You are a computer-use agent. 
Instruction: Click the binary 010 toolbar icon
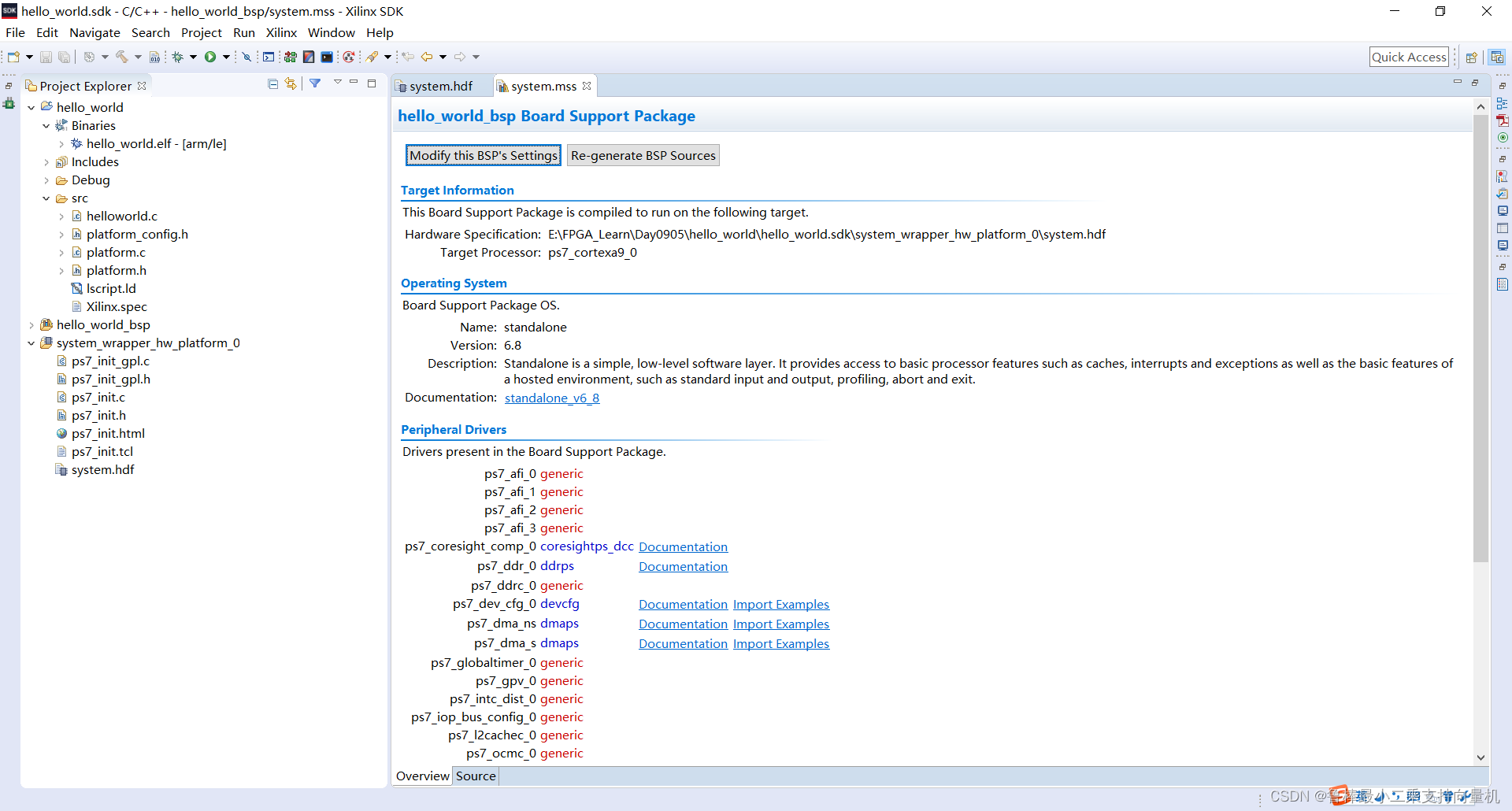[x=154, y=57]
